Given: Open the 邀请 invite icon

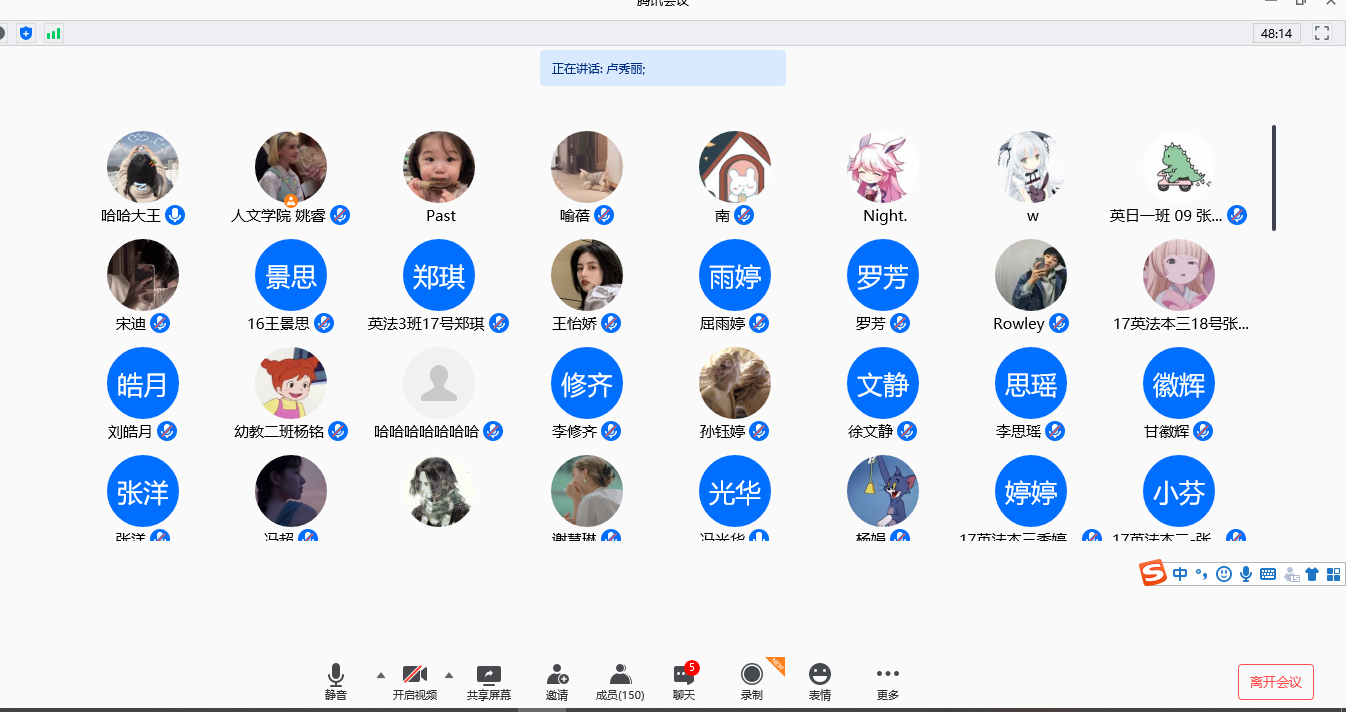Looking at the screenshot, I should (x=557, y=675).
